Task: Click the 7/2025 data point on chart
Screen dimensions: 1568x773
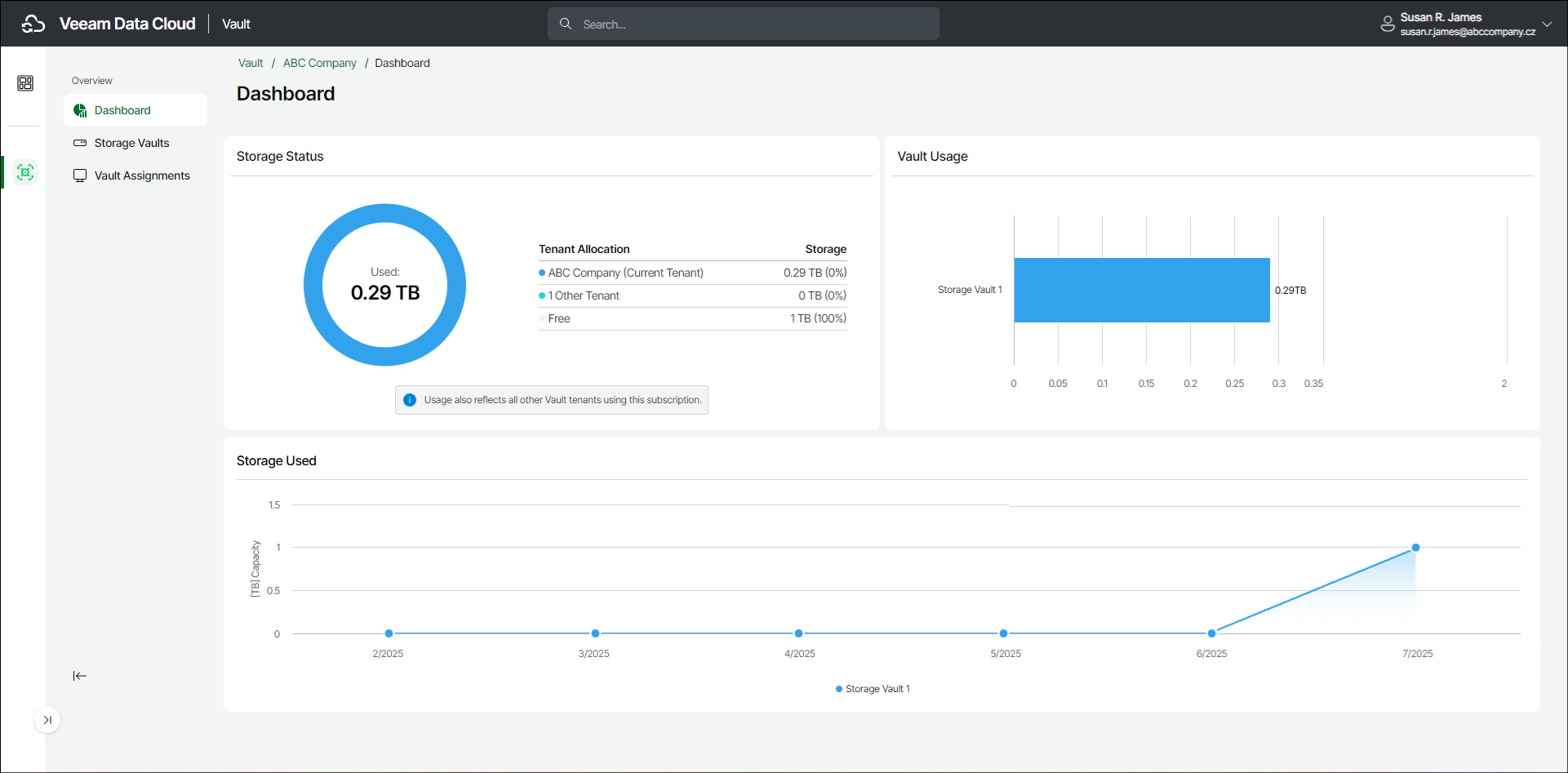Action: [1415, 548]
